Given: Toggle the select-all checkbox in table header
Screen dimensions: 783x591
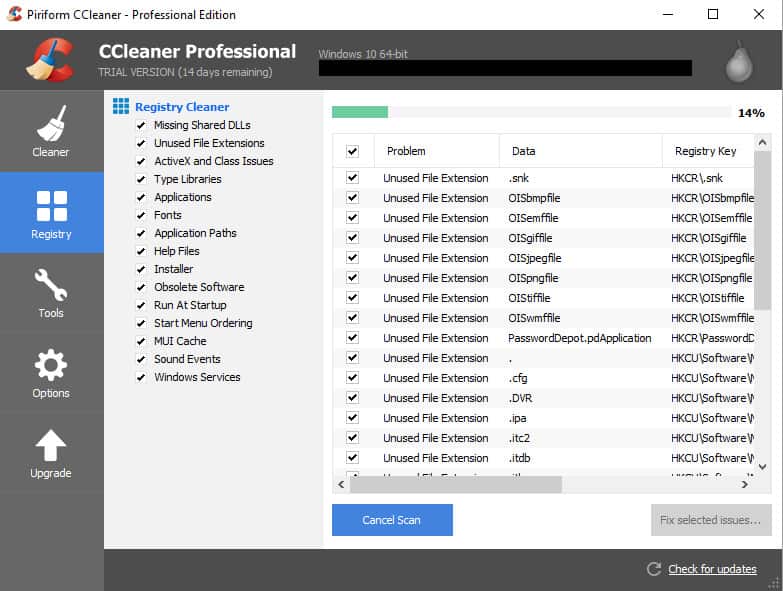Looking at the screenshot, I should tap(353, 151).
